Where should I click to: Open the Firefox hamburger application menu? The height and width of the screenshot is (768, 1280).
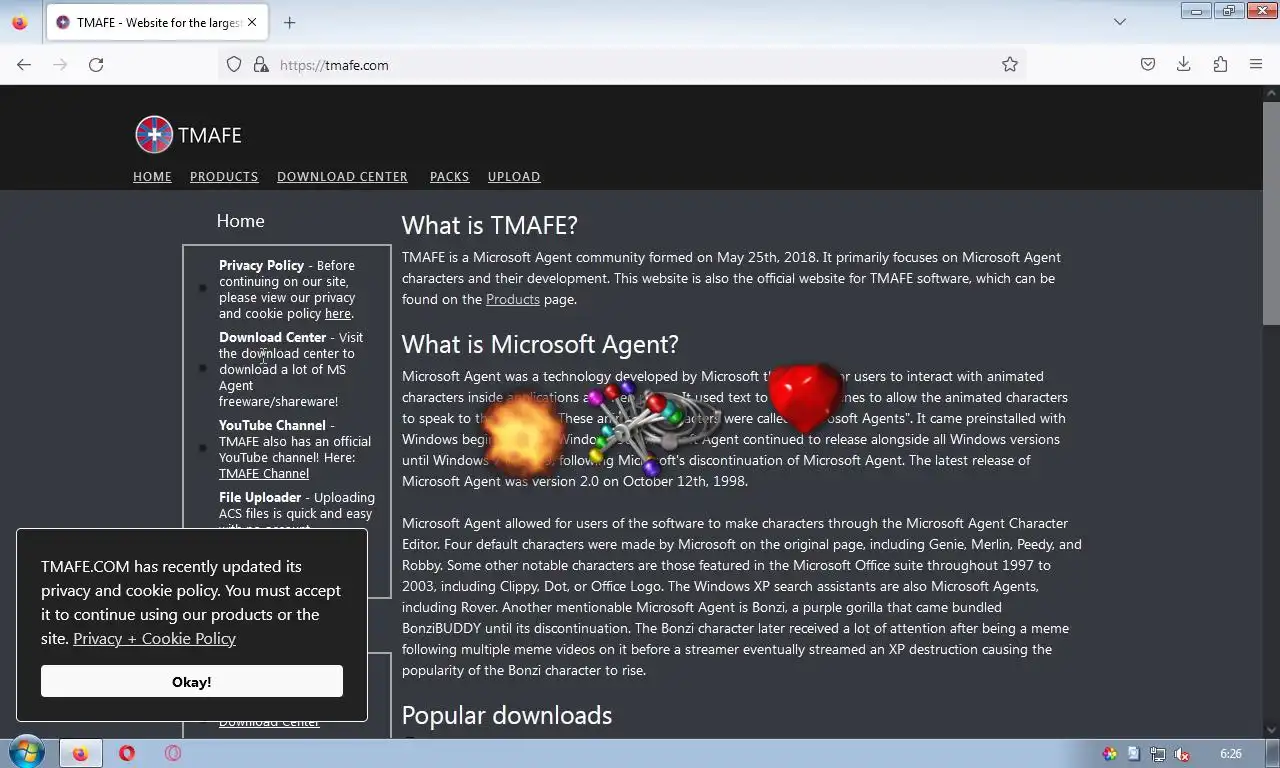pos(1256,65)
